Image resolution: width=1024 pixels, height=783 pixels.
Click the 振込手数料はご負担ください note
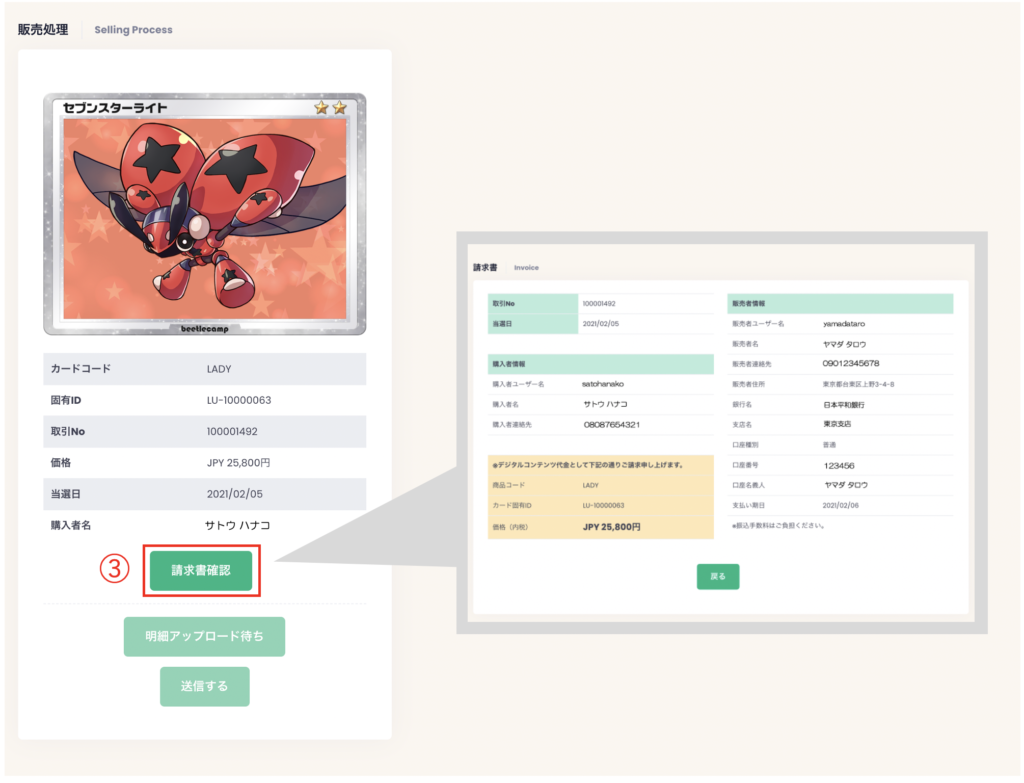(x=778, y=526)
